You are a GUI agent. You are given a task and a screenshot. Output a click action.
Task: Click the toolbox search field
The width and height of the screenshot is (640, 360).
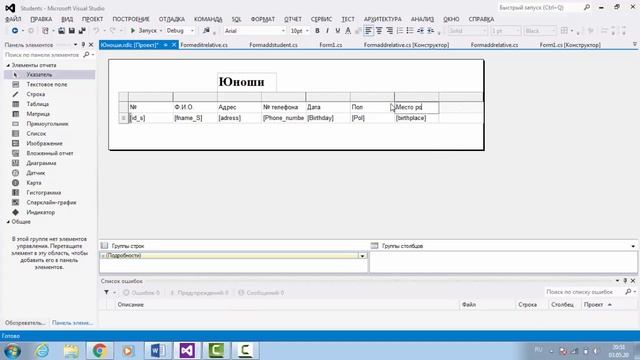(42, 55)
